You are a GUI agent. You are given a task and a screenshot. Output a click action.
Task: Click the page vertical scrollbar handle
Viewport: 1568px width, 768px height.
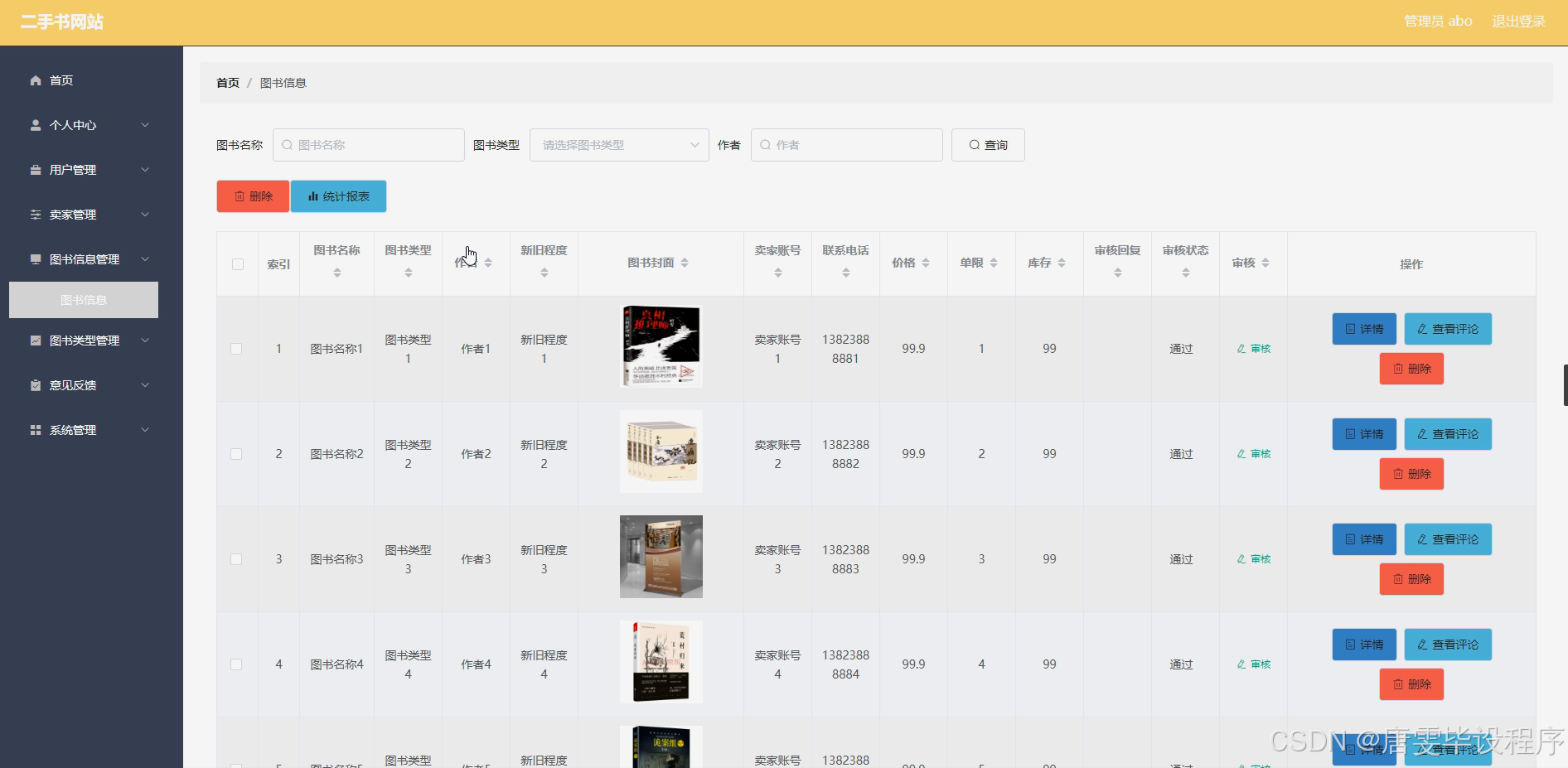[1565, 384]
